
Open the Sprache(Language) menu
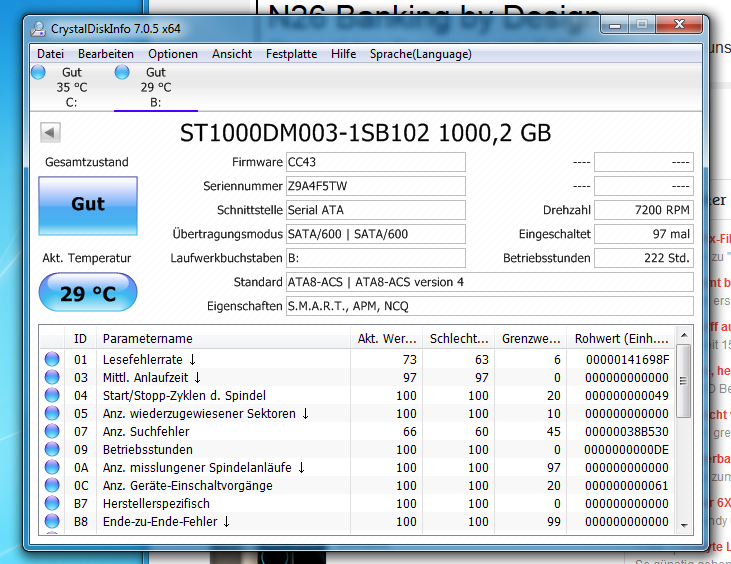click(x=421, y=54)
